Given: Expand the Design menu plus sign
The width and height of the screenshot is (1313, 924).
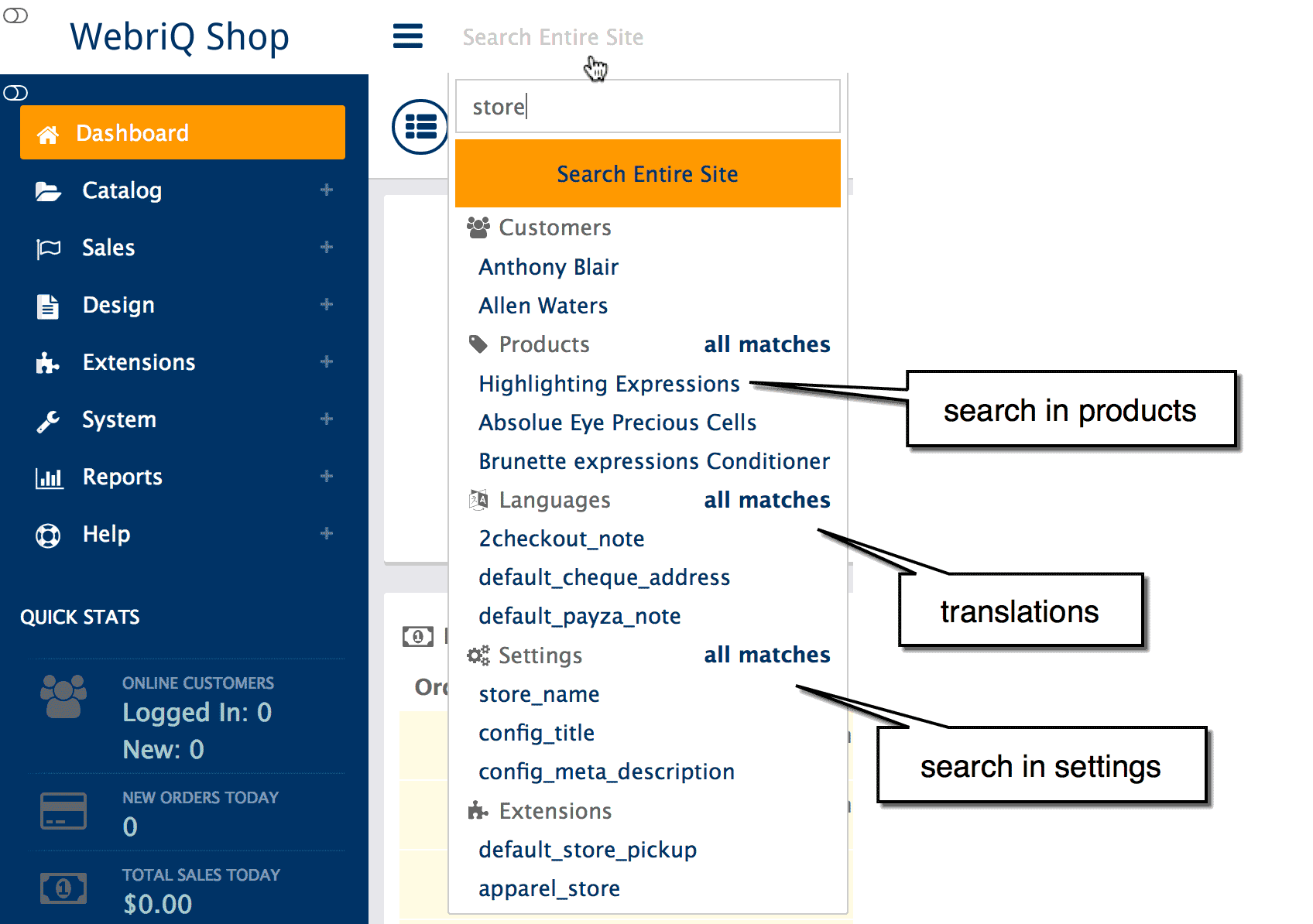Looking at the screenshot, I should (327, 304).
